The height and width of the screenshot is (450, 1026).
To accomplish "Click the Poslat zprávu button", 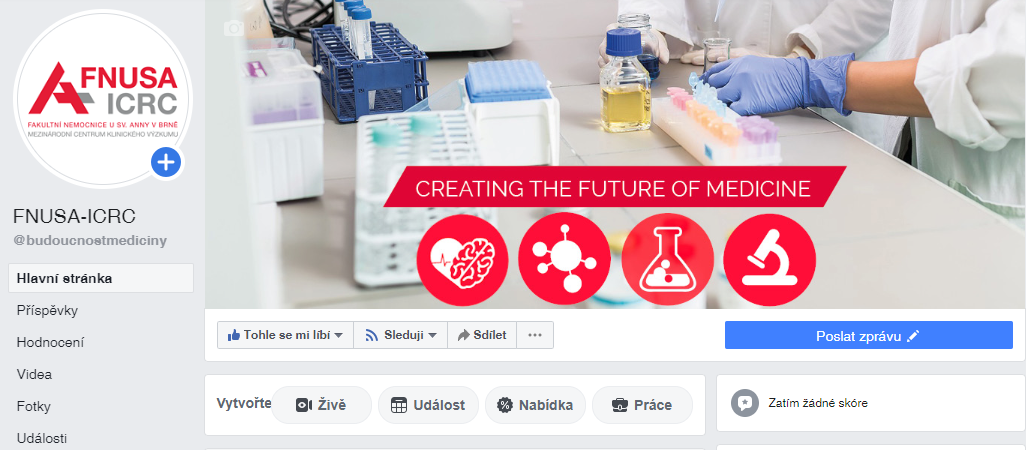I will point(868,336).
